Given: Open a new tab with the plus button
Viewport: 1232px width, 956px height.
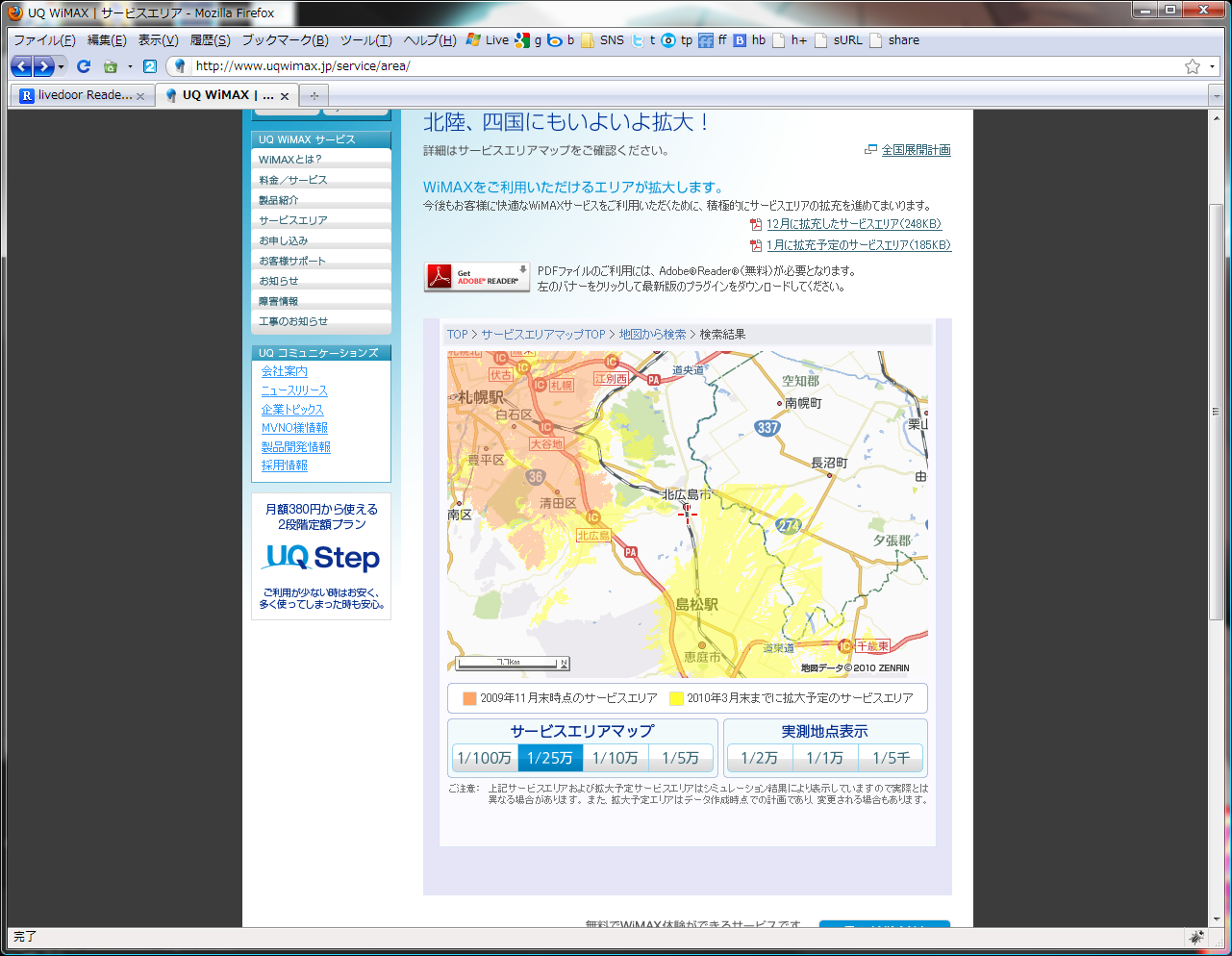Looking at the screenshot, I should (314, 95).
